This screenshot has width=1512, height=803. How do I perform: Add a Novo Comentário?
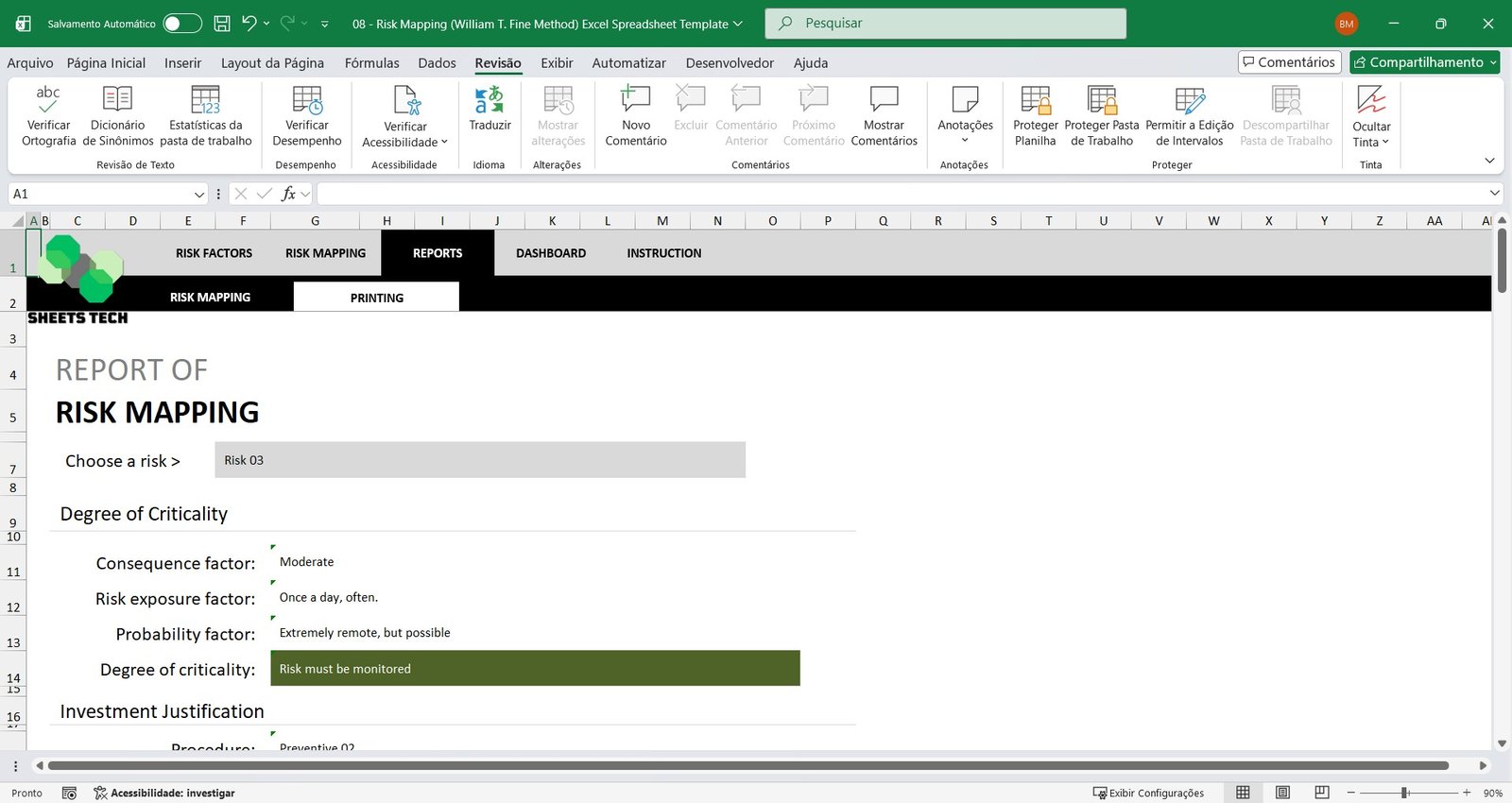(x=635, y=99)
